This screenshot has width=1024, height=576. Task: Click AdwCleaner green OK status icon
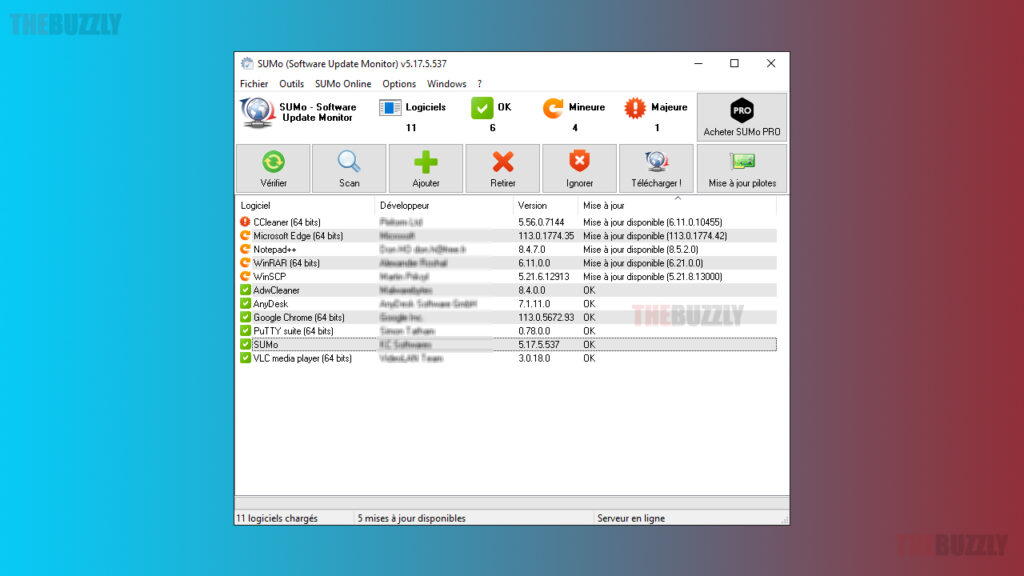pos(245,290)
